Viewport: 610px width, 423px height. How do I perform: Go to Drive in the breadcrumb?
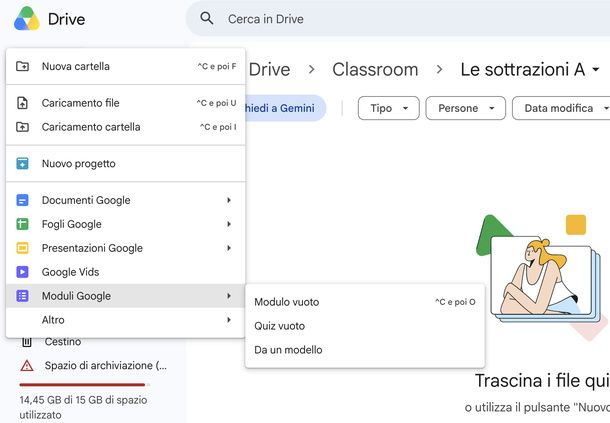pyautogui.click(x=269, y=70)
